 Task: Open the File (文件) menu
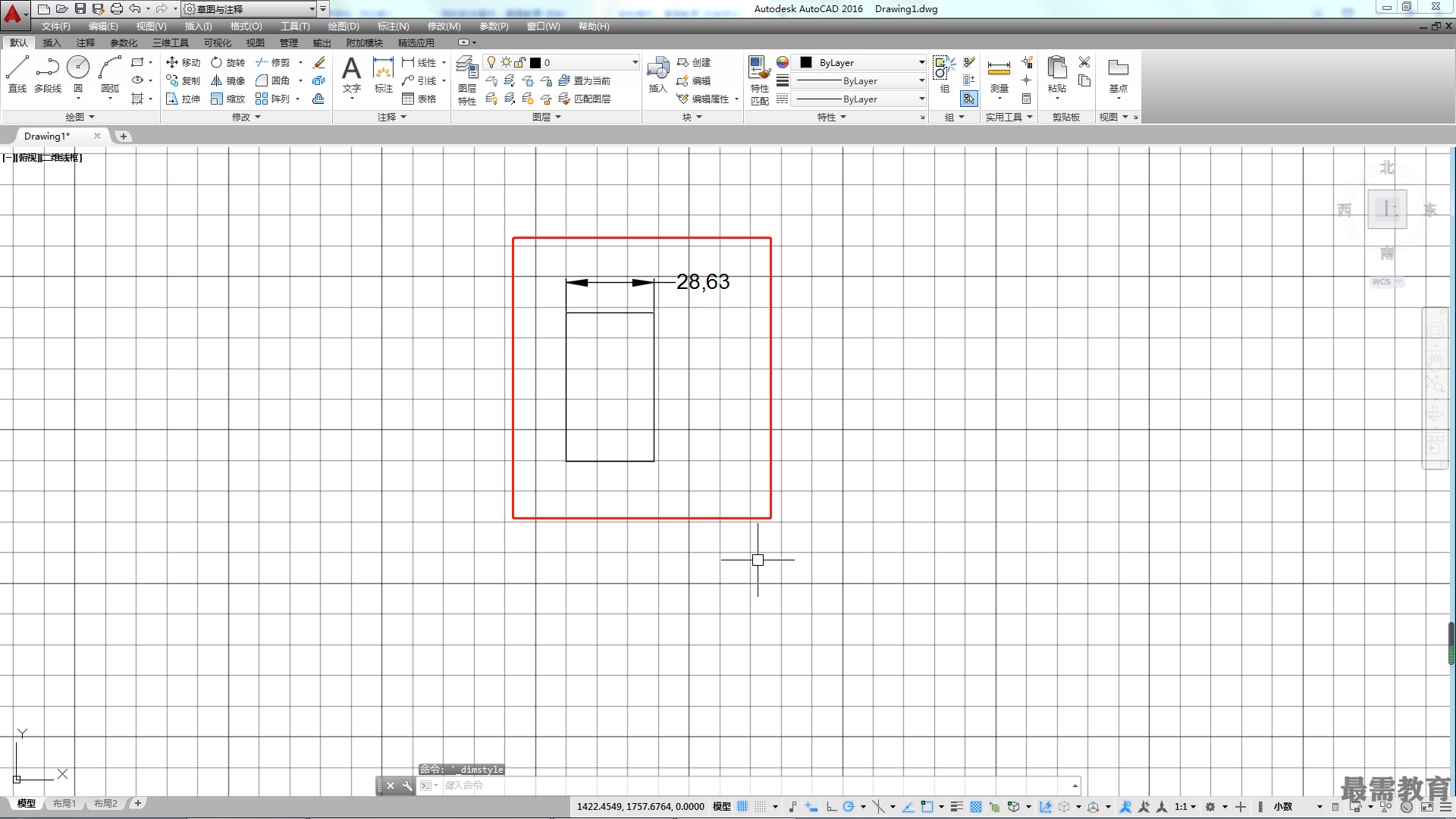click(55, 26)
